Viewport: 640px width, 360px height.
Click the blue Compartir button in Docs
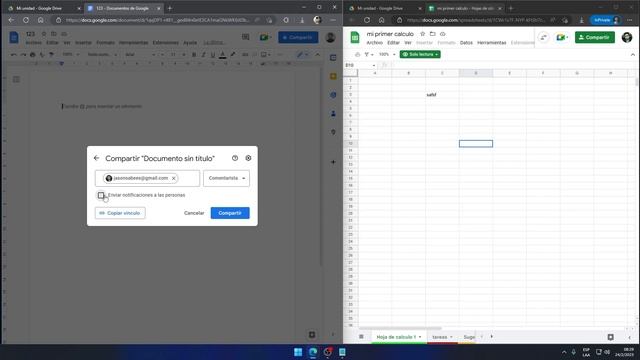(298, 37)
